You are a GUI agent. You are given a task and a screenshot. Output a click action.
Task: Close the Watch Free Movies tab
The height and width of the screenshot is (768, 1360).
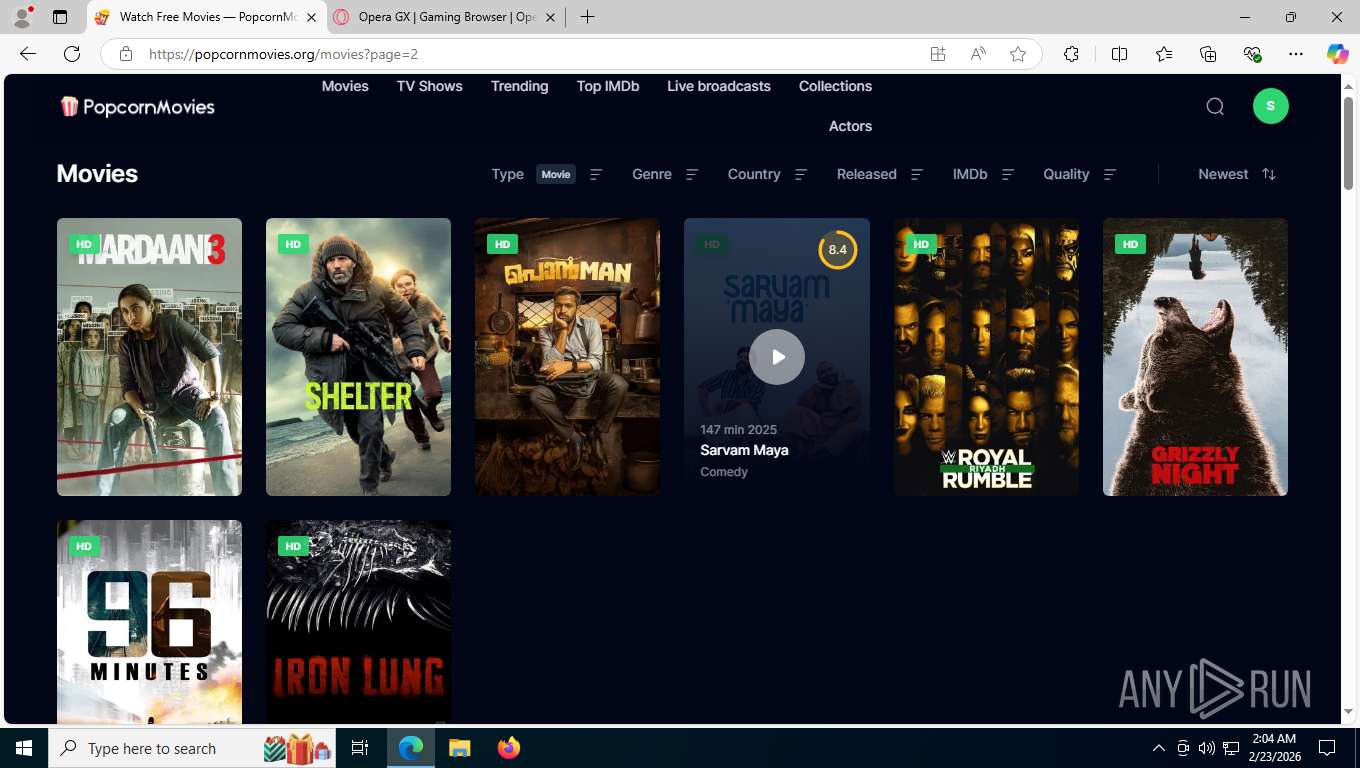coord(311,17)
